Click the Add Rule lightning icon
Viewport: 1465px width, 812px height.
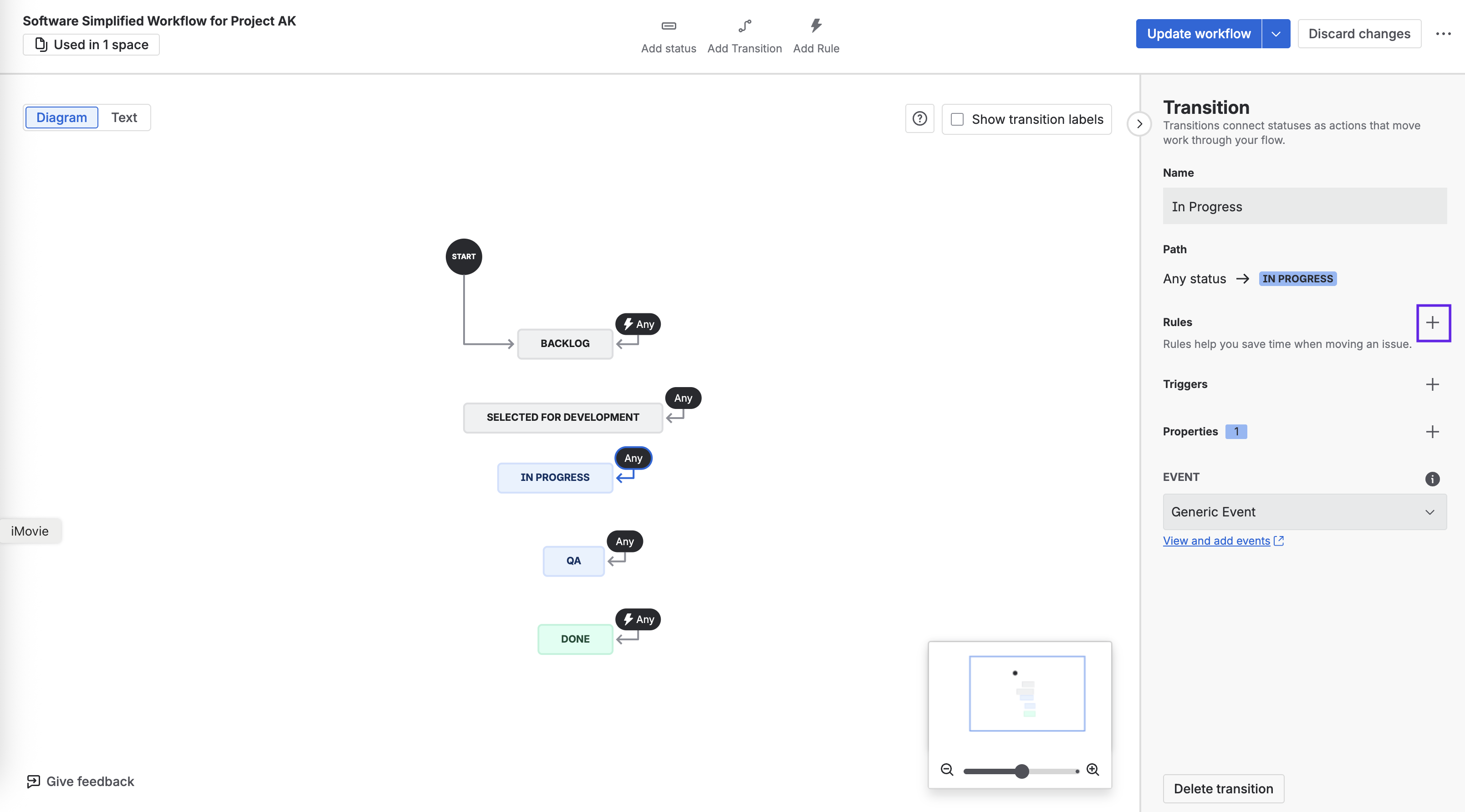816,26
